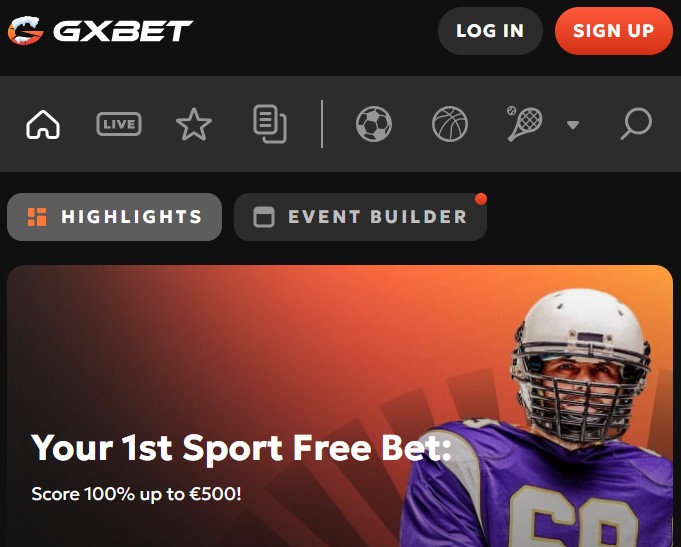Click the football player promo image
Viewport: 681px width, 547px height.
point(536,418)
